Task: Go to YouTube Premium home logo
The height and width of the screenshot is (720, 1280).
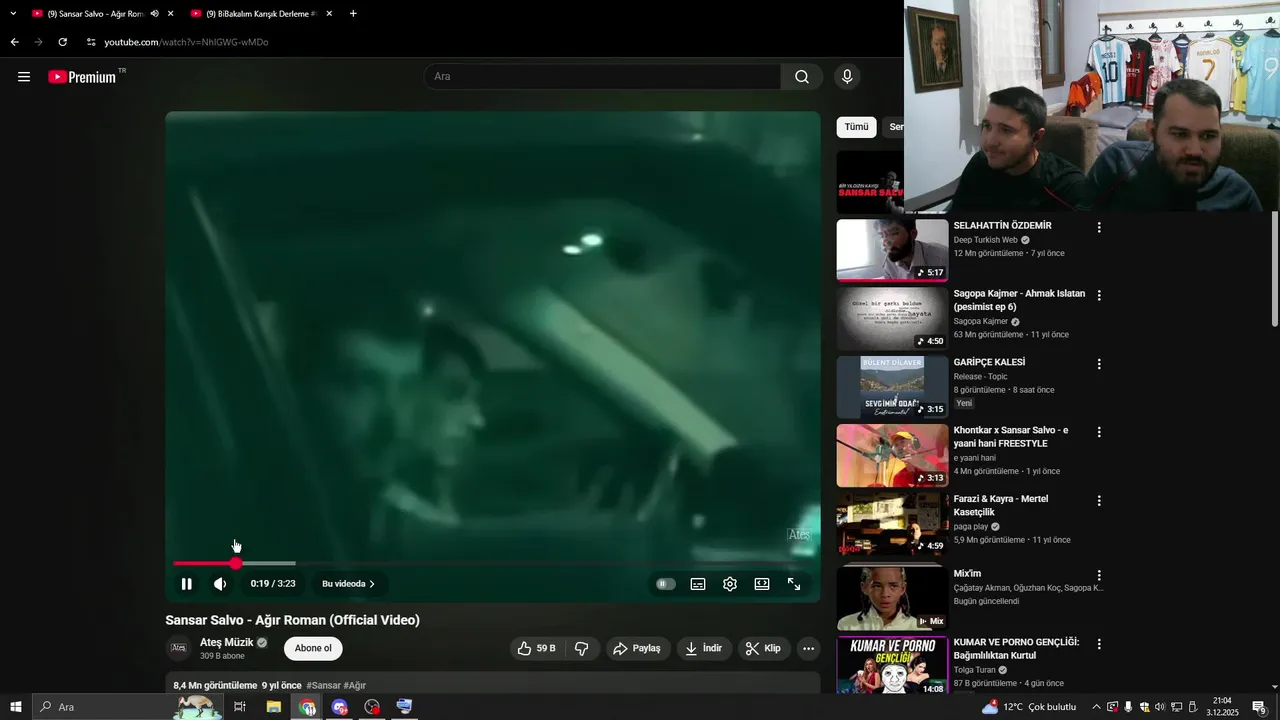Action: coord(82,77)
